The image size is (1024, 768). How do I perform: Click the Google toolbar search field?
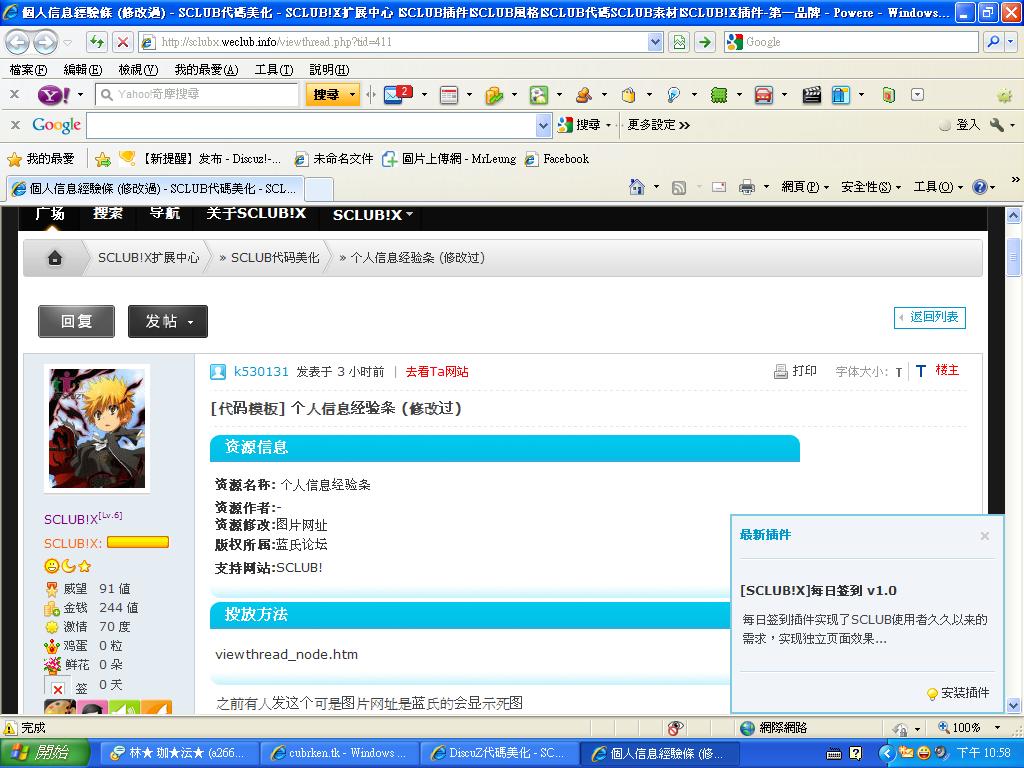(310, 125)
